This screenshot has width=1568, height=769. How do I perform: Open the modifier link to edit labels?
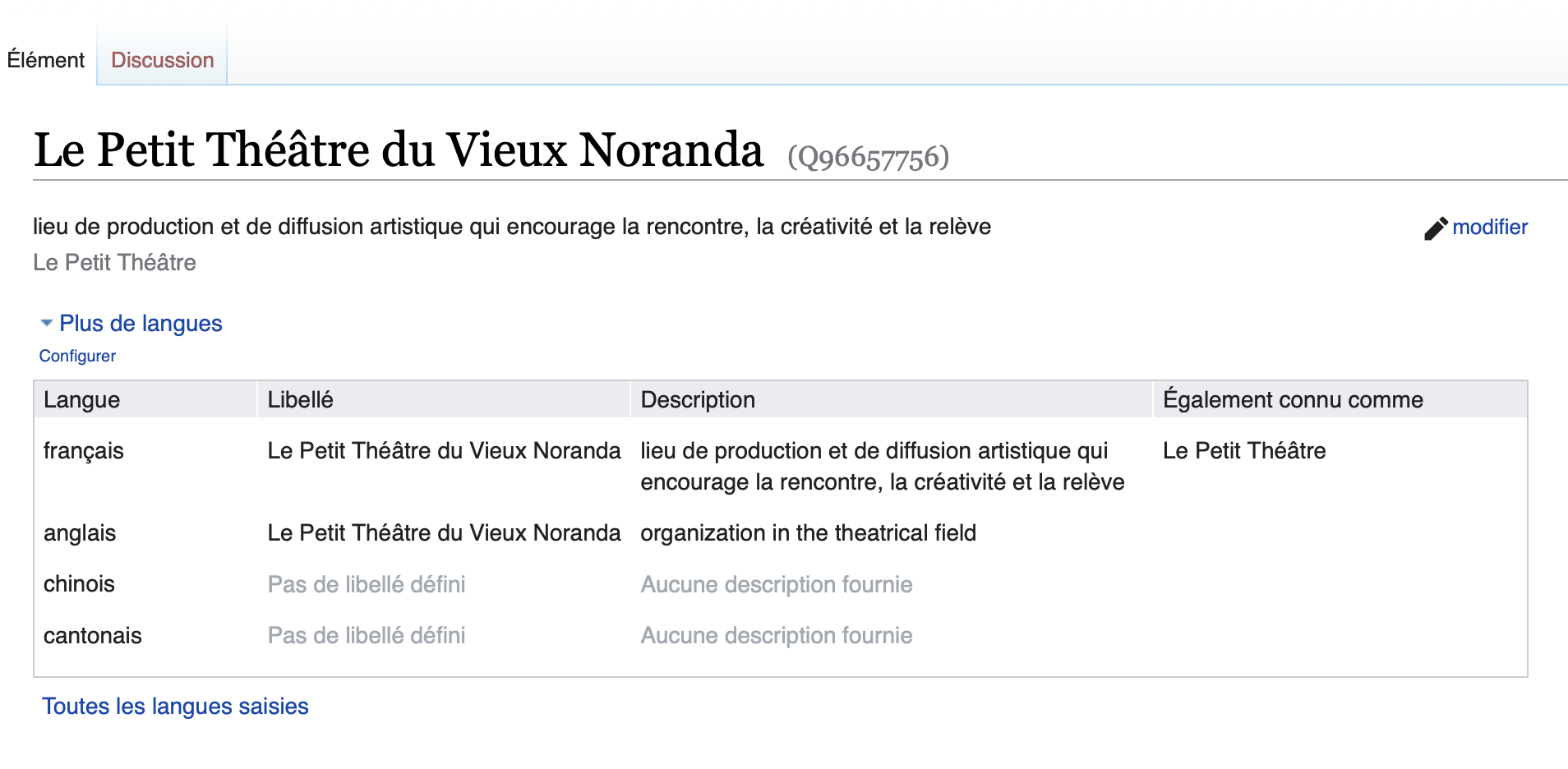click(x=1490, y=228)
